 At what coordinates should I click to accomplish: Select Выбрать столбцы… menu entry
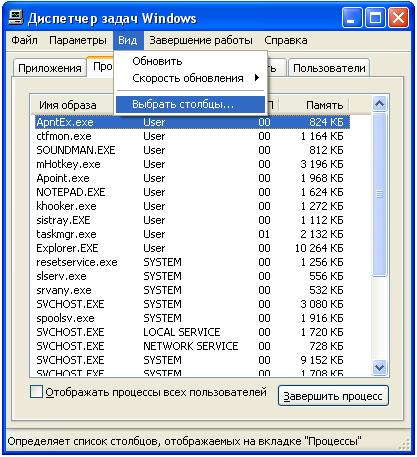pyautogui.click(x=190, y=104)
